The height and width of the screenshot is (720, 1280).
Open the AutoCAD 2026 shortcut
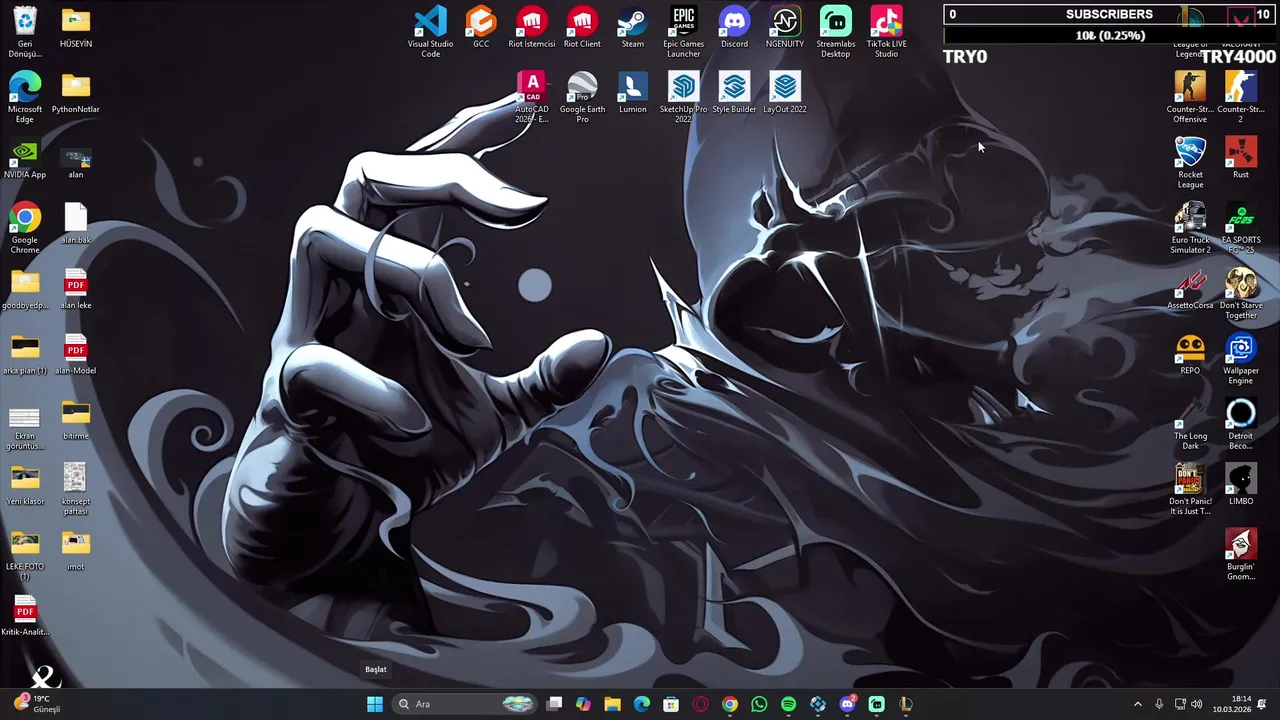click(x=531, y=97)
